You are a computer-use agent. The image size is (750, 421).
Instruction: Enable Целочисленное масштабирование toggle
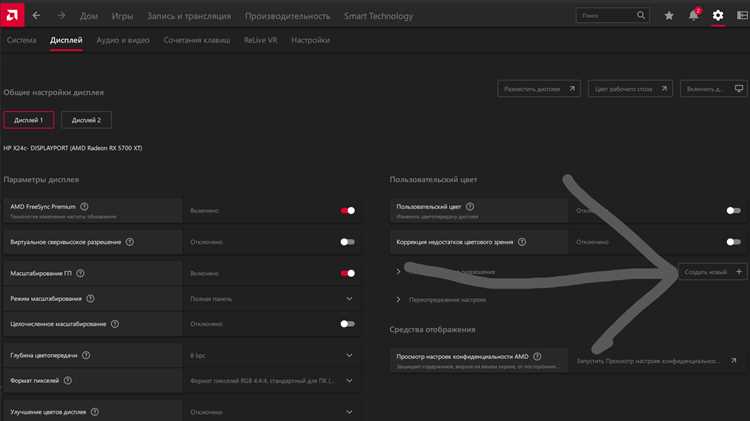point(348,324)
